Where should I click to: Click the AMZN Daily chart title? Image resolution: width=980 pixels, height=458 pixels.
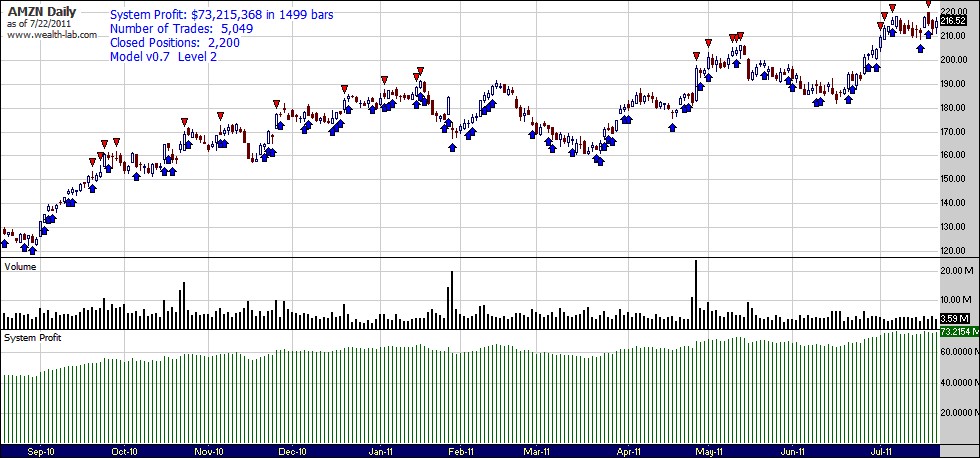point(40,12)
